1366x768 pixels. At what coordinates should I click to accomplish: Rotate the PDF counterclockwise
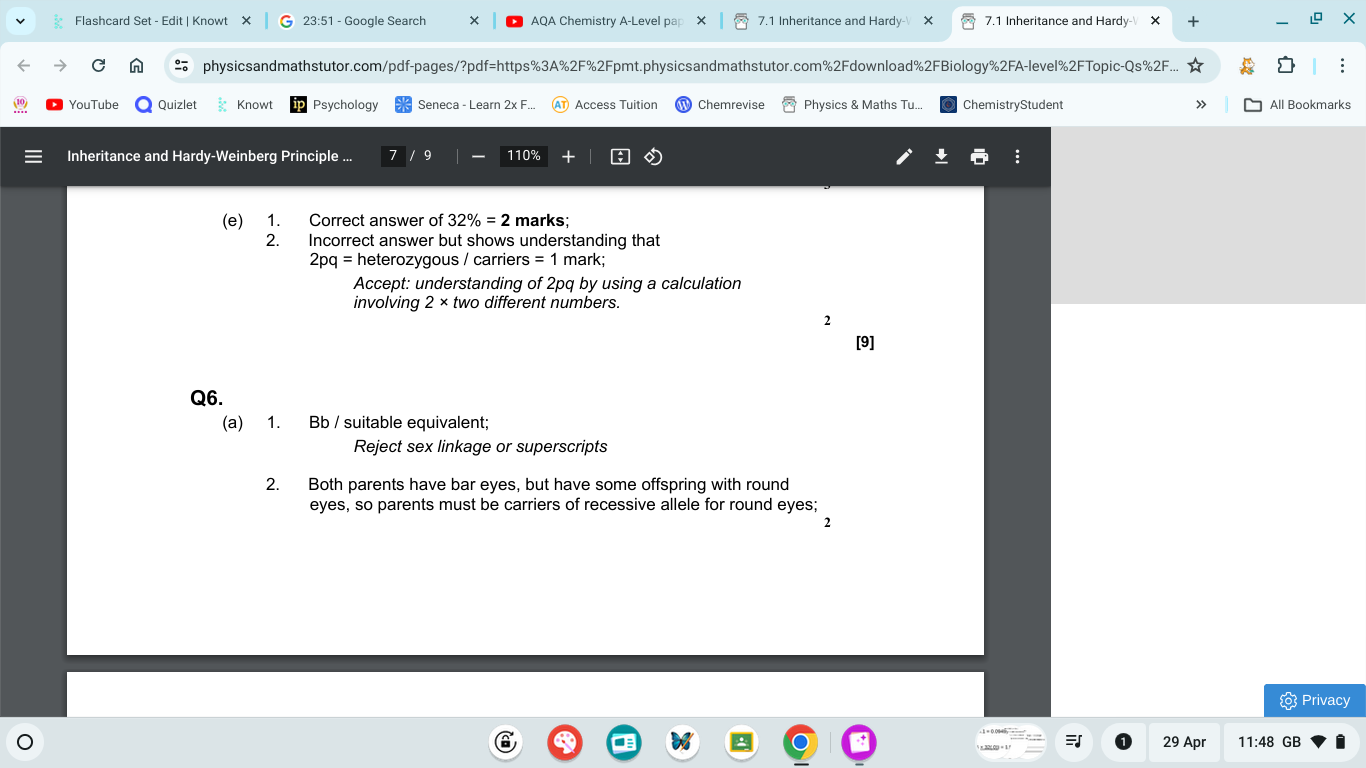coord(653,156)
